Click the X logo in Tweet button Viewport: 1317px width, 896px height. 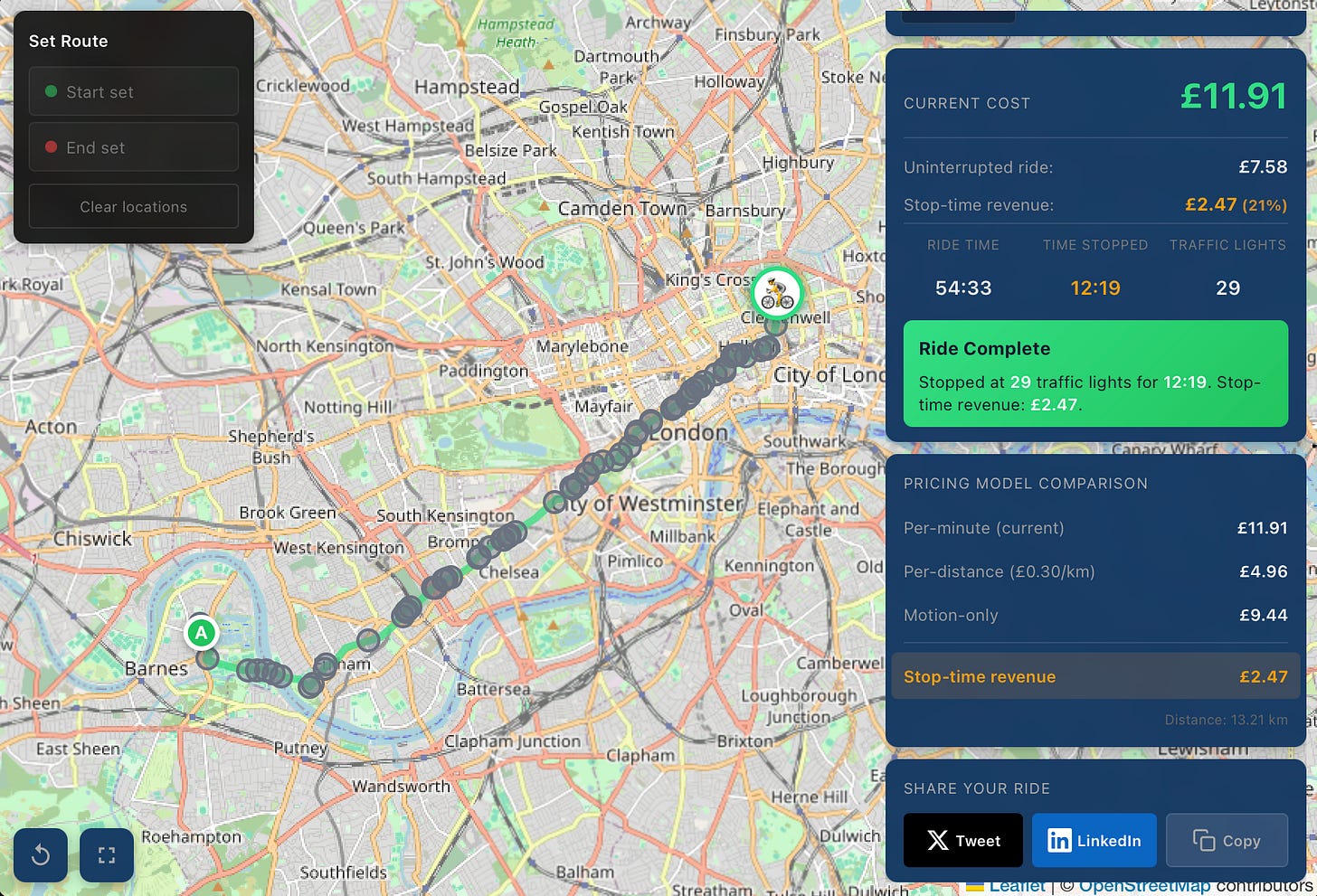pyautogui.click(x=938, y=841)
